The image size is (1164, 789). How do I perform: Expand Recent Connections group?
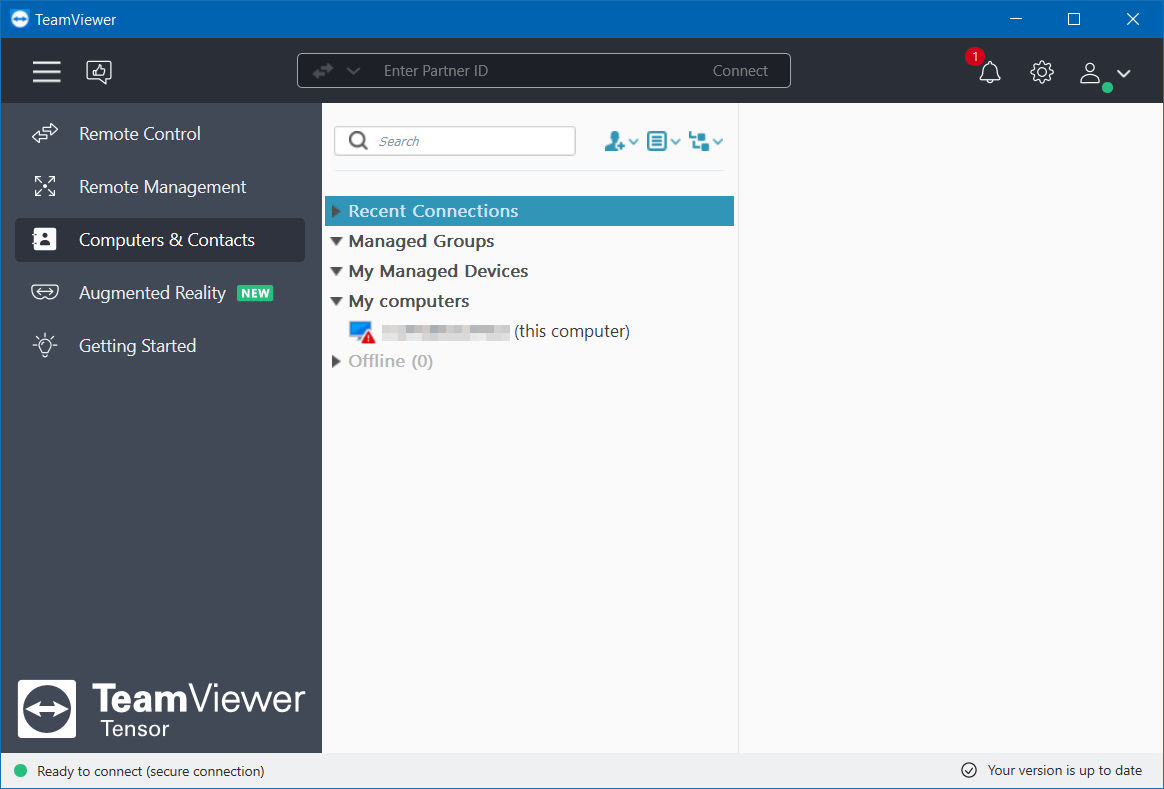(x=336, y=211)
